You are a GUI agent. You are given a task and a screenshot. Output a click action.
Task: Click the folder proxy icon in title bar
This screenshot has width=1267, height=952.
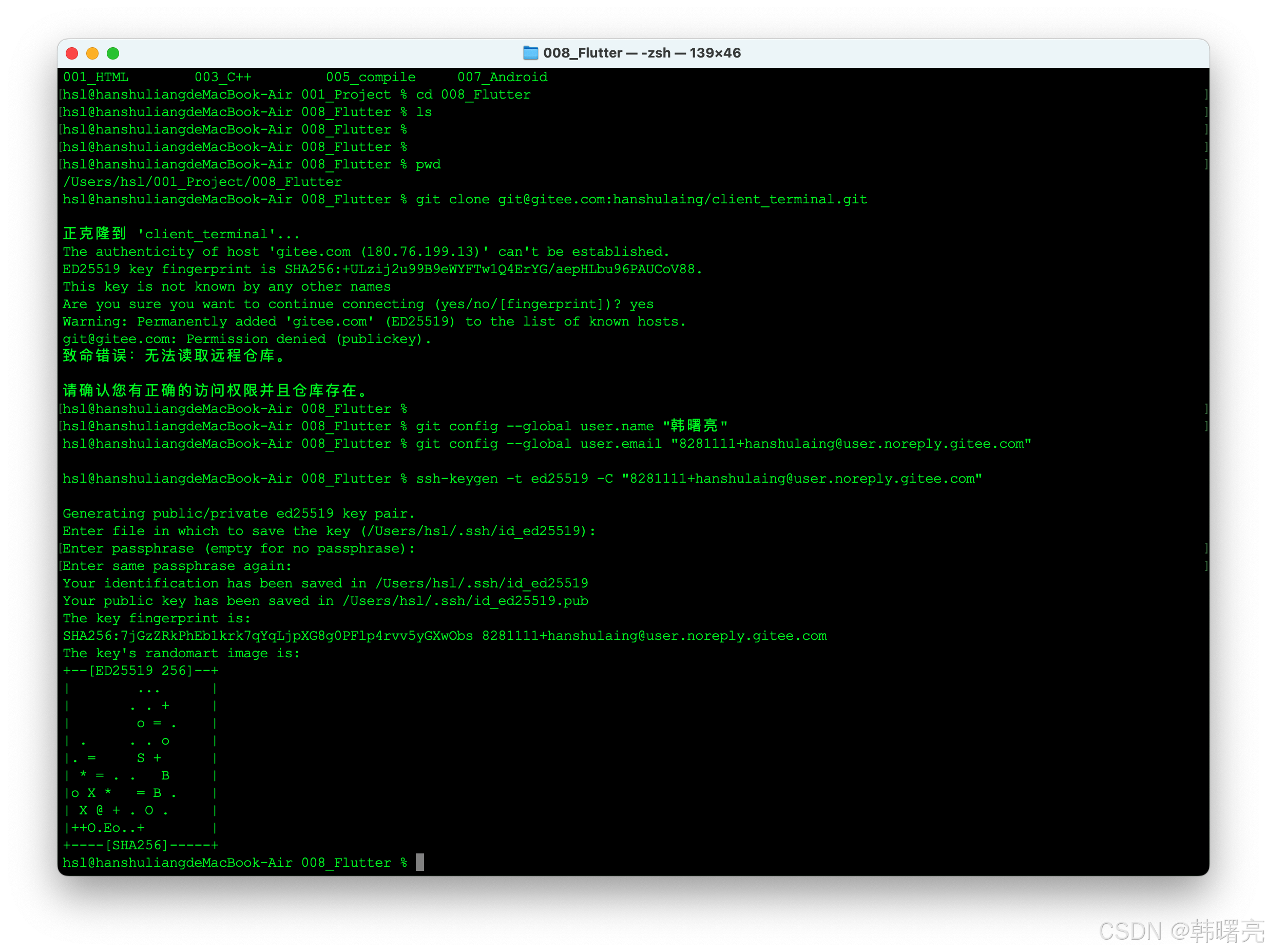click(x=531, y=53)
